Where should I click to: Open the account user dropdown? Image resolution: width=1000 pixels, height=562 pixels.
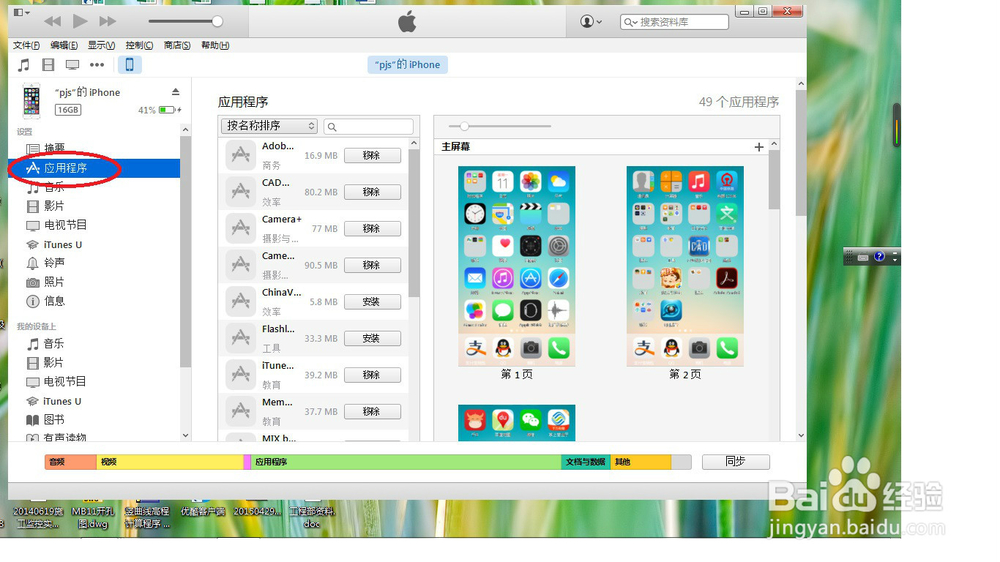pos(591,22)
